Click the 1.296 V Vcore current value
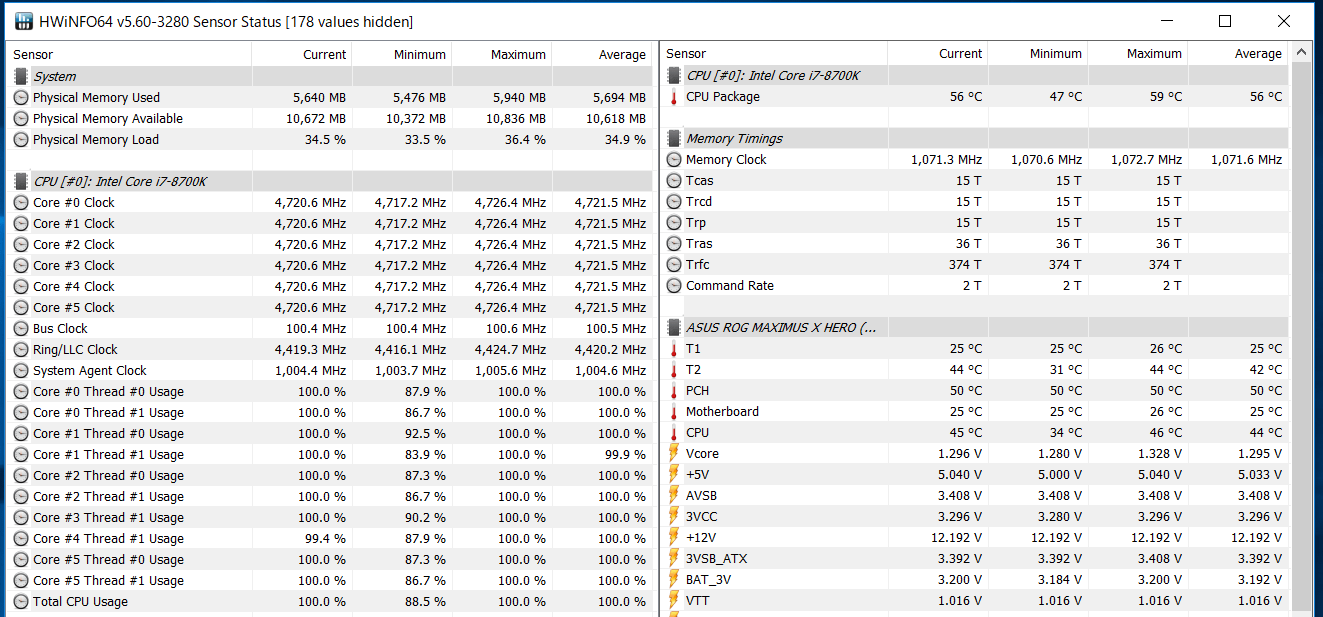The image size is (1323, 617). pyautogui.click(x=960, y=453)
